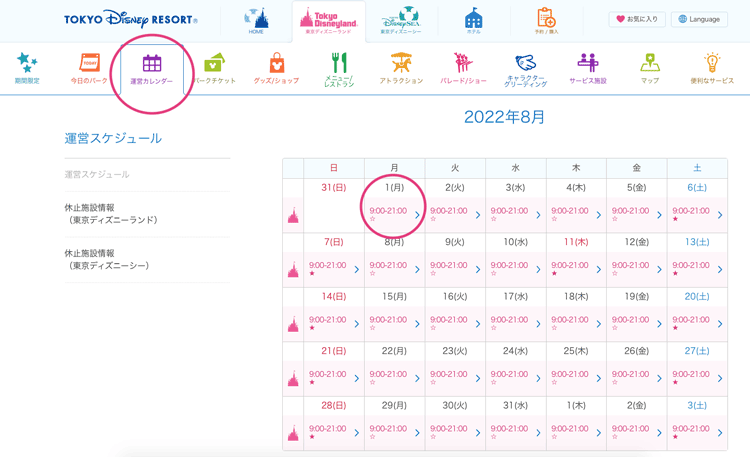Open the 運営カレンダー calendar icon
This screenshot has height=457, width=750.
tap(151, 65)
